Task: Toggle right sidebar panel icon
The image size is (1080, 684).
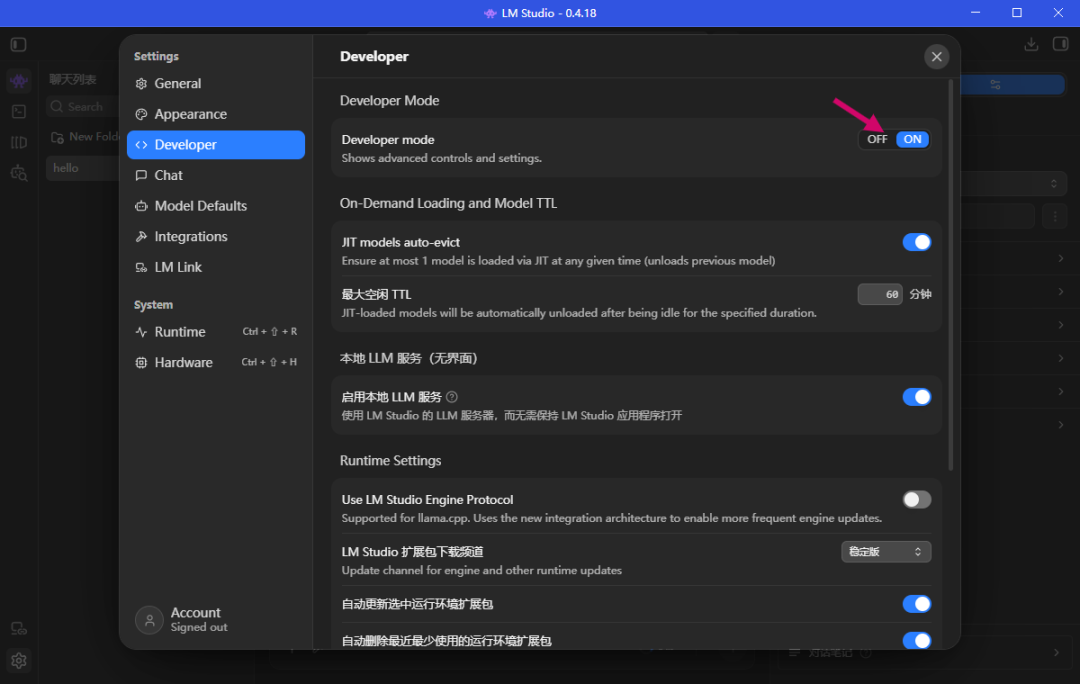Action: (1060, 44)
